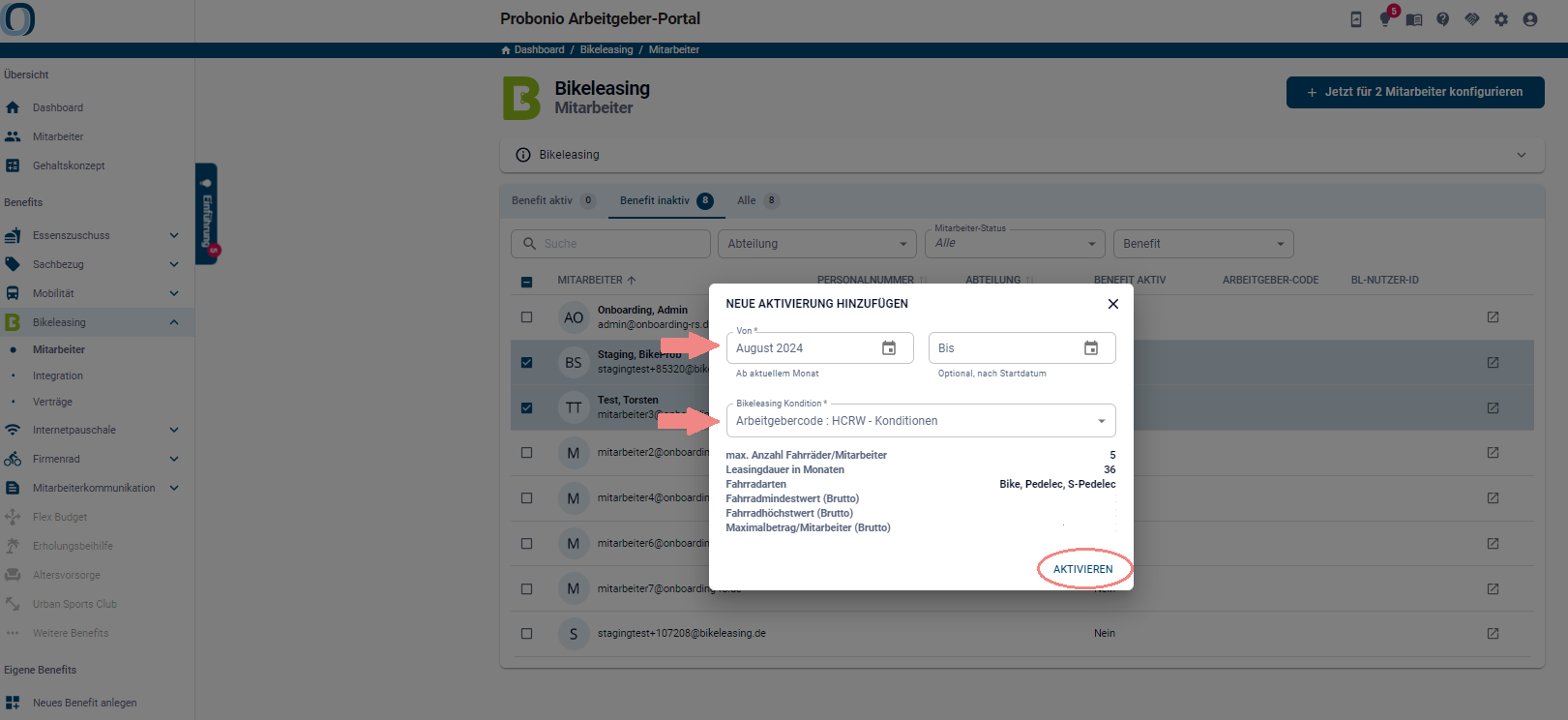Expand Firmenrad in sidebar
The height and width of the screenshot is (720, 1568).
[174, 459]
